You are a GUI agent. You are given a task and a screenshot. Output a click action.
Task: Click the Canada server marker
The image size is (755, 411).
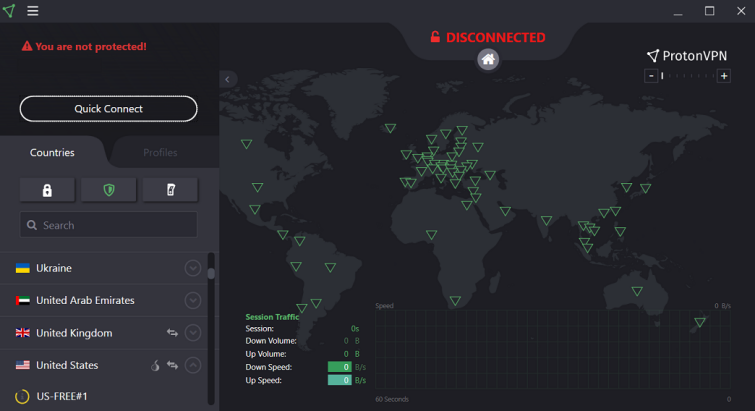247,143
